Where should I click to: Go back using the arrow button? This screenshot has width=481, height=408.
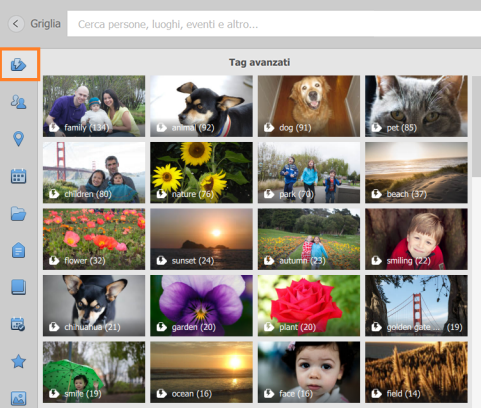(16, 24)
